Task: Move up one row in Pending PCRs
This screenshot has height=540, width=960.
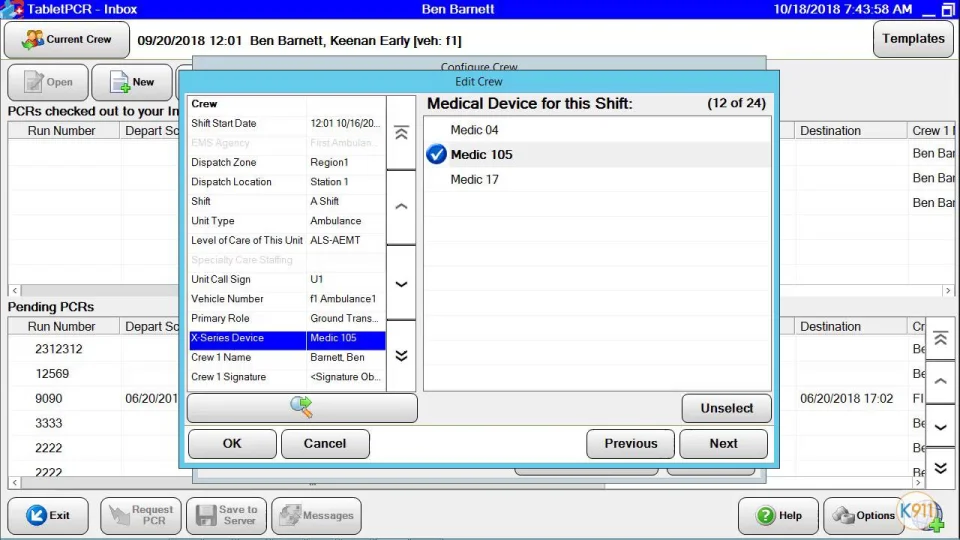Action: [940, 381]
